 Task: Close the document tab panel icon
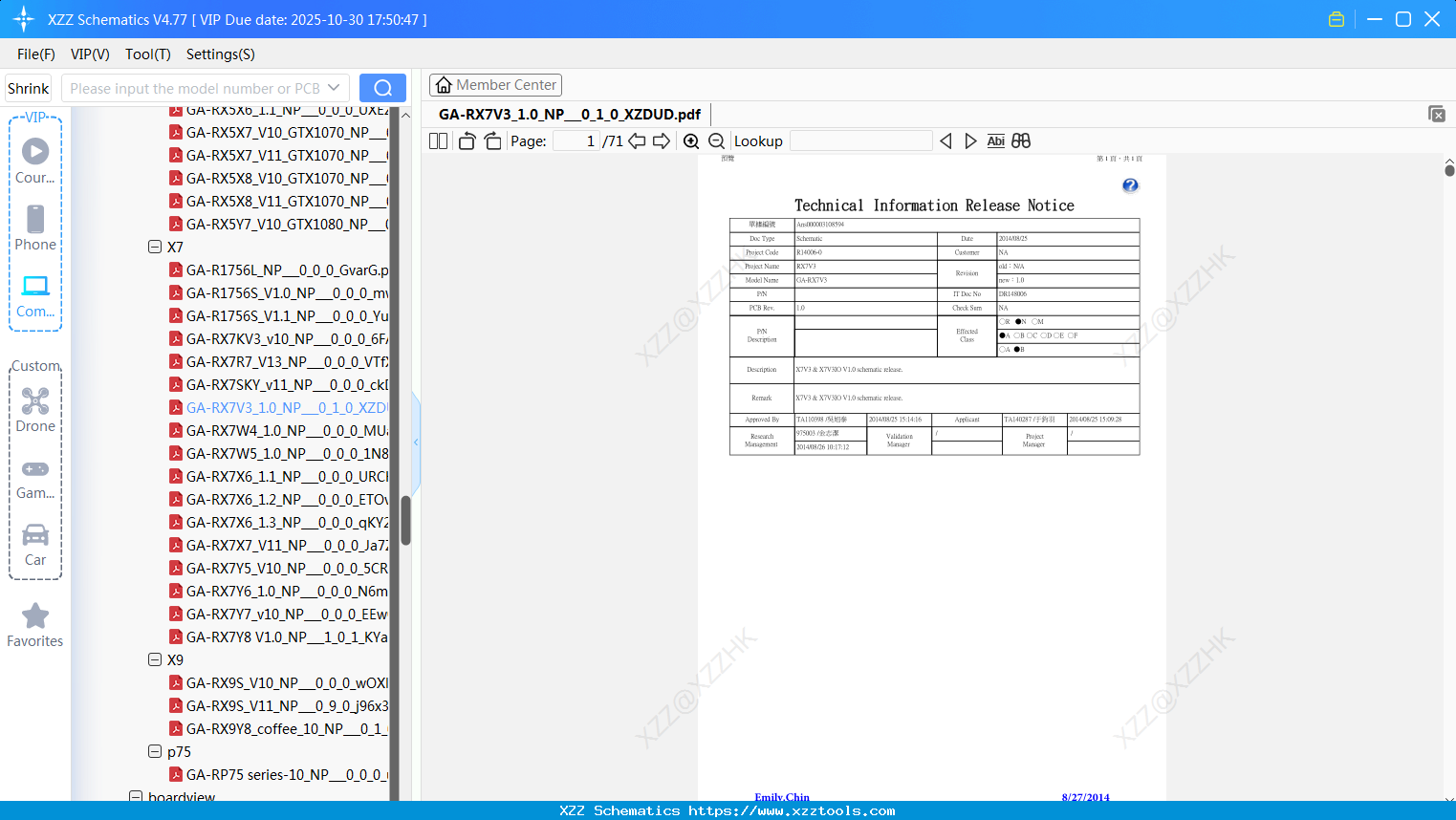[1437, 114]
